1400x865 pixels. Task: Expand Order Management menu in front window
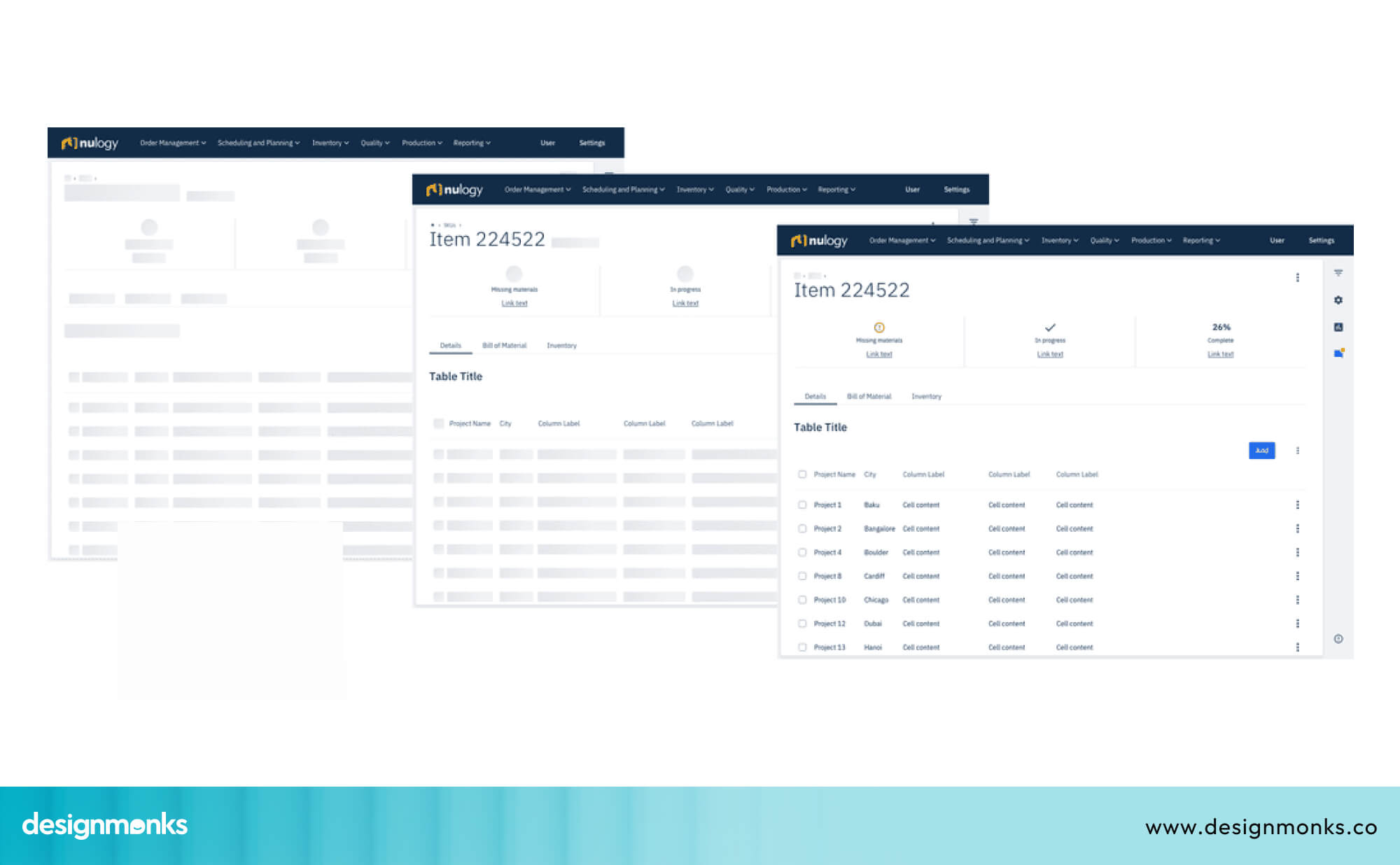(x=902, y=241)
